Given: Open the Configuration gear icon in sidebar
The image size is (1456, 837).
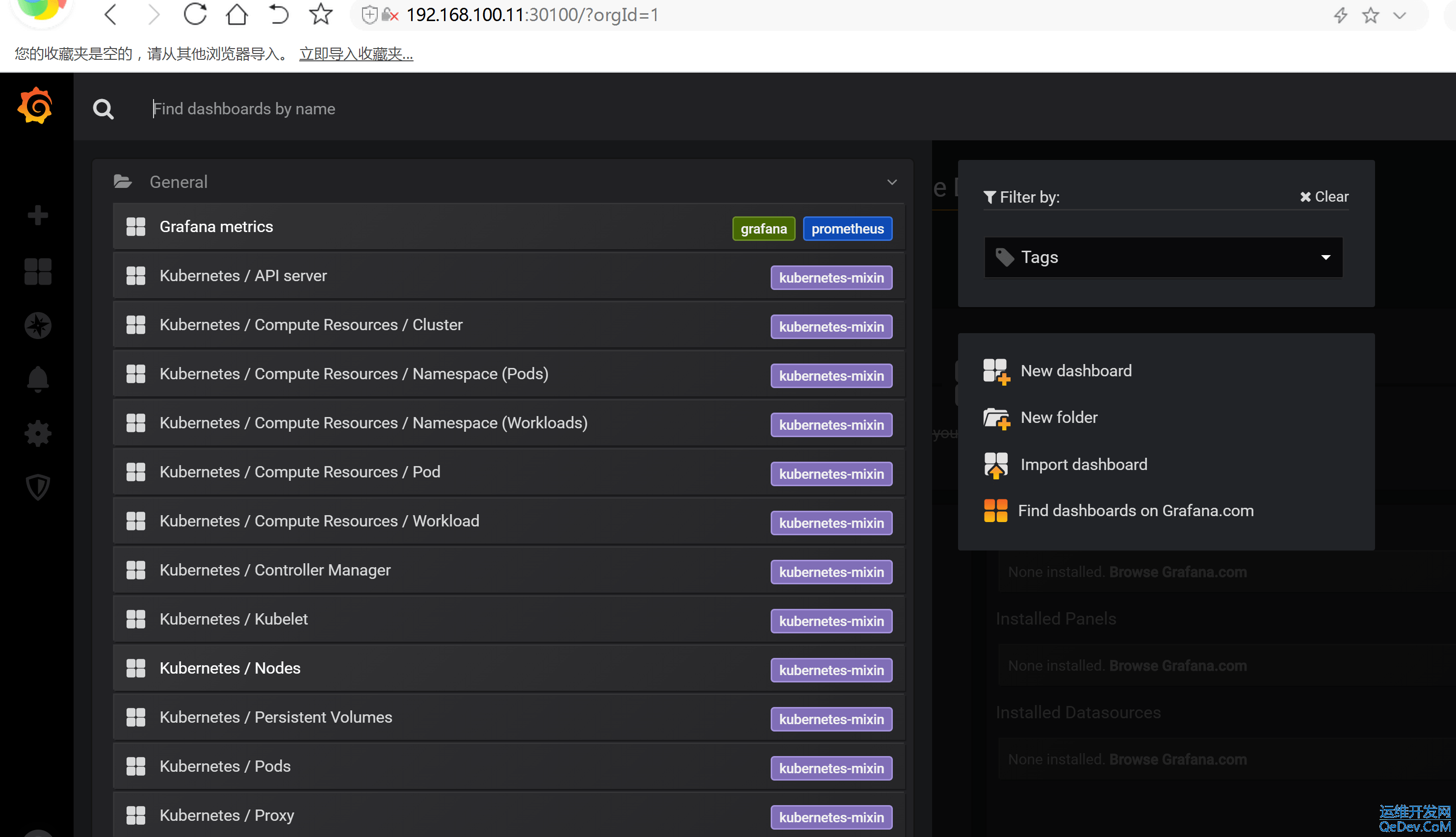Looking at the screenshot, I should click(38, 433).
